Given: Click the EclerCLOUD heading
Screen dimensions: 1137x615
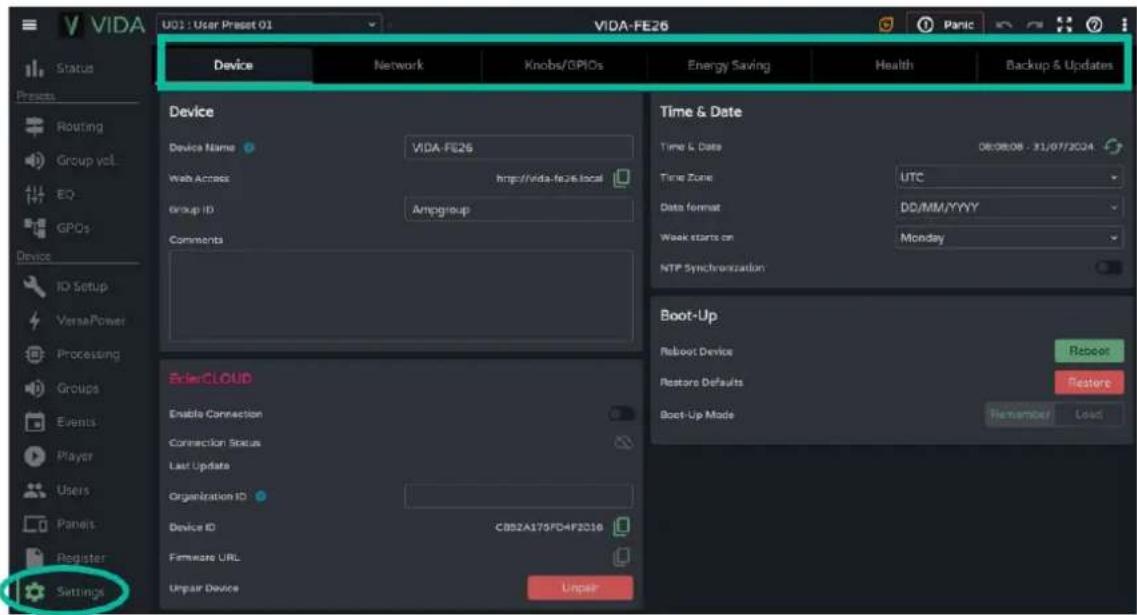Looking at the screenshot, I should 210,379.
